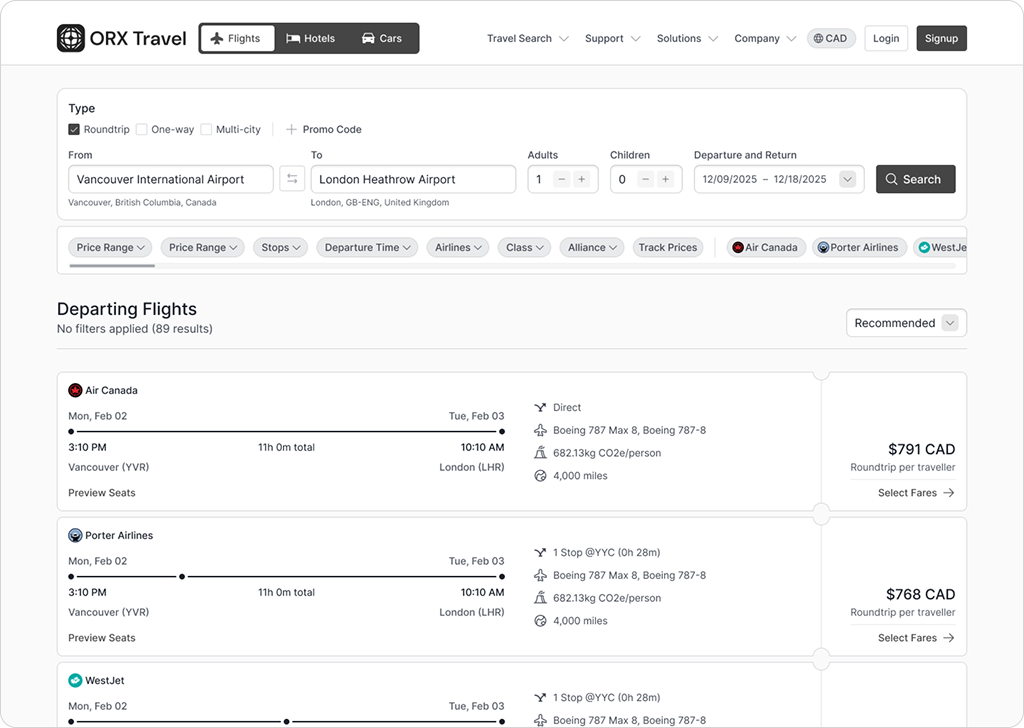Click the aircraft icon in Porter Airlines card

[540, 575]
